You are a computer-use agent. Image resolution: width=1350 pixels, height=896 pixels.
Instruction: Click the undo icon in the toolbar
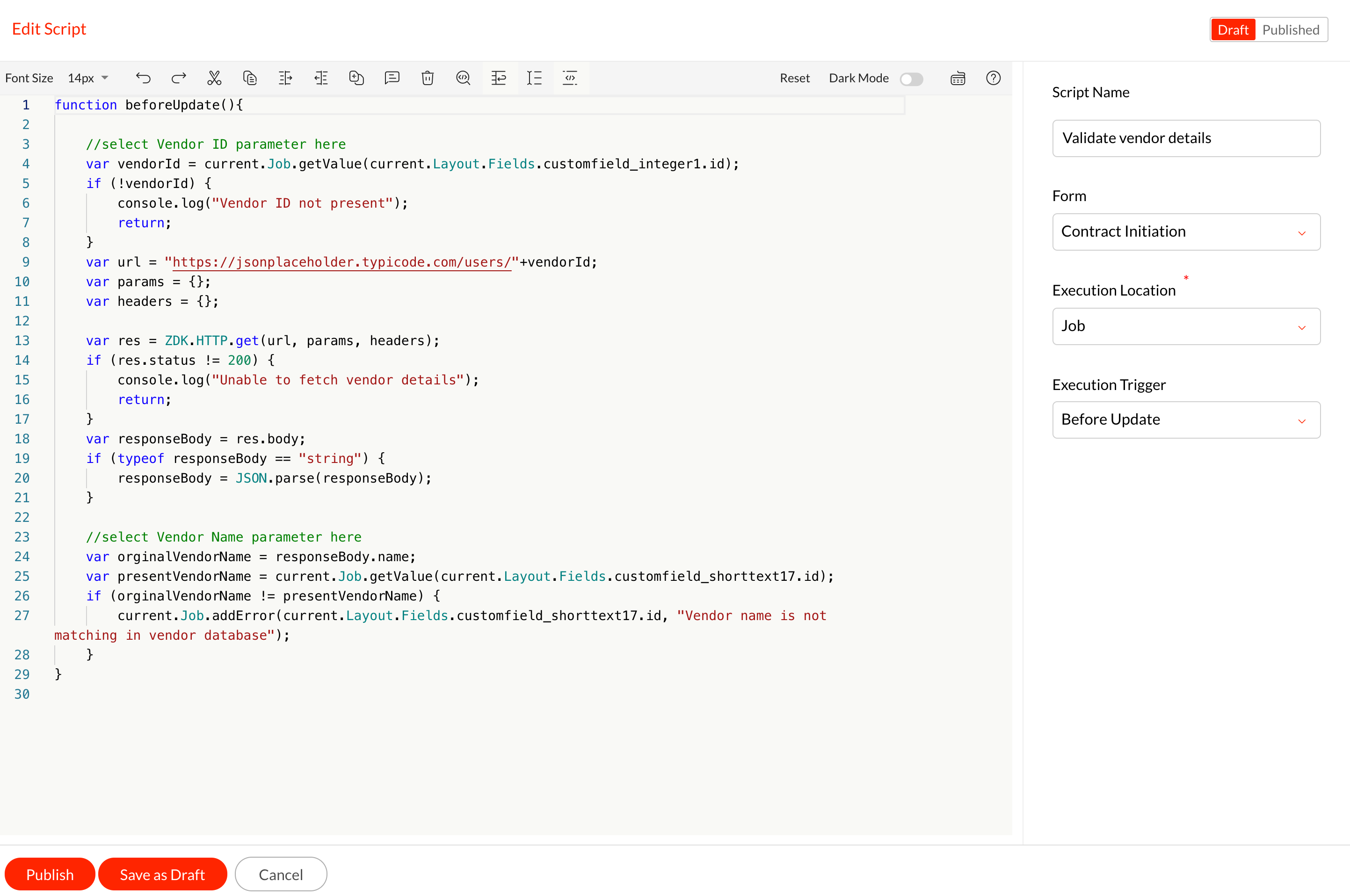143,78
